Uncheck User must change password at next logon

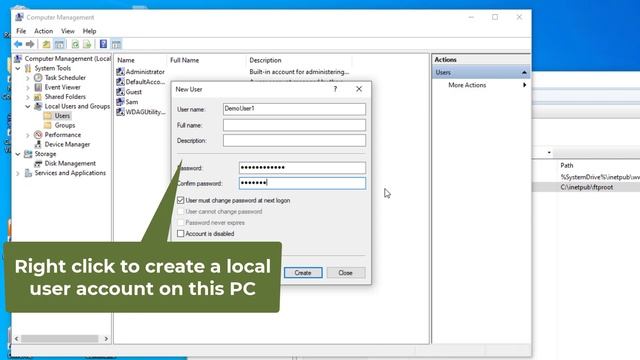coord(180,200)
